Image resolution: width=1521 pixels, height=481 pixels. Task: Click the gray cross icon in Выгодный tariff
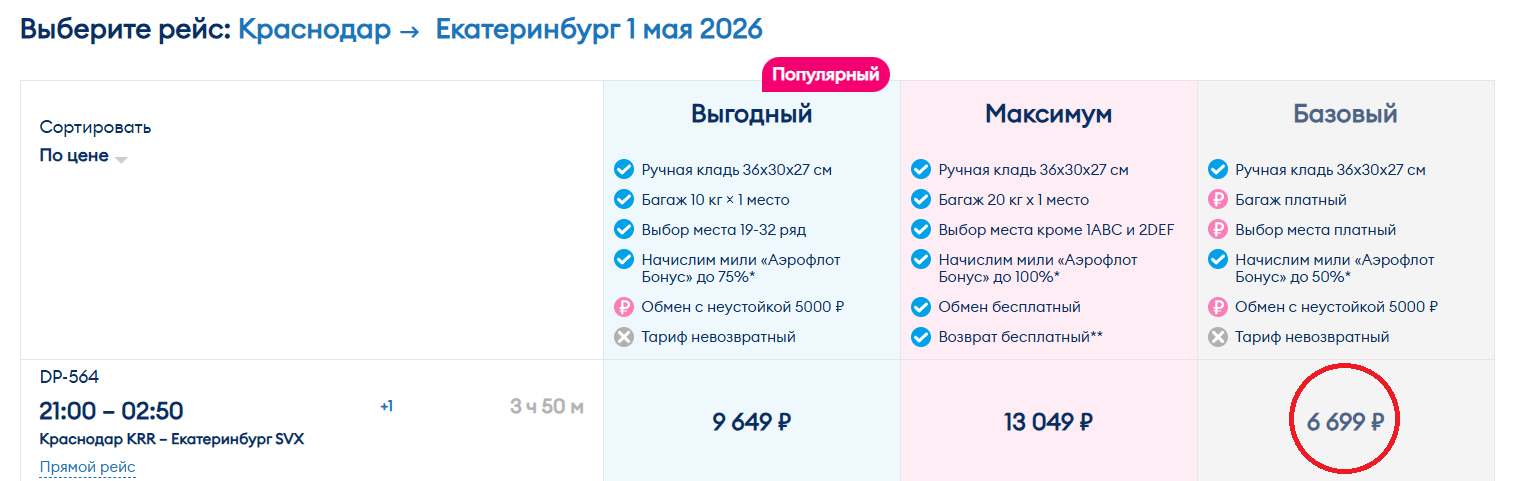coord(624,337)
